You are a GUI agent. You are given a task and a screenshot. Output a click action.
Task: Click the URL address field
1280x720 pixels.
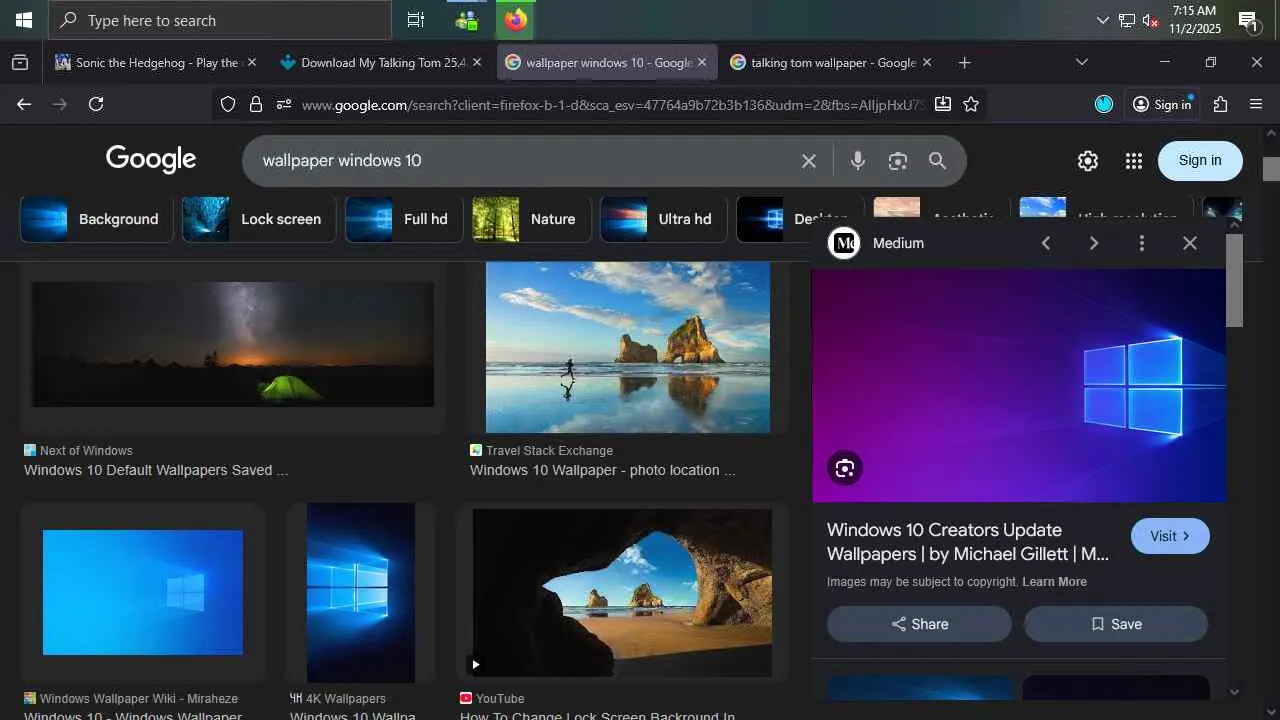[x=613, y=104]
